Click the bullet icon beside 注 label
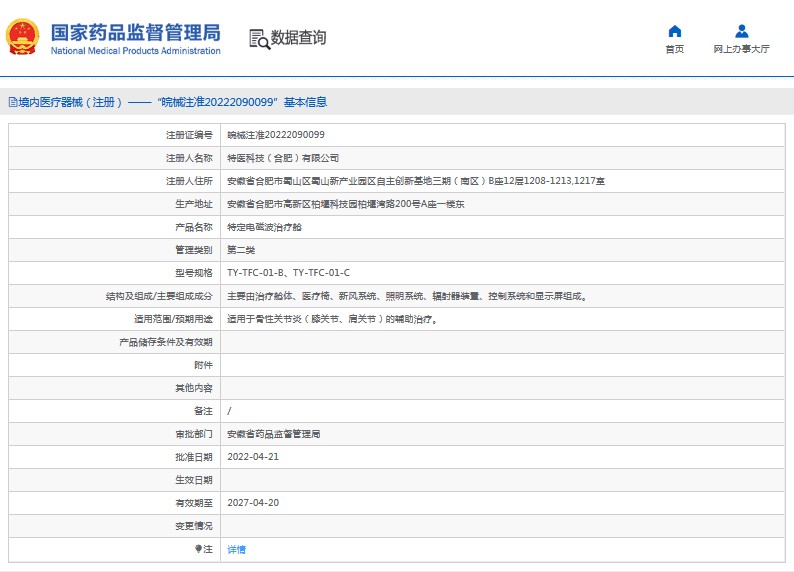 (197, 549)
